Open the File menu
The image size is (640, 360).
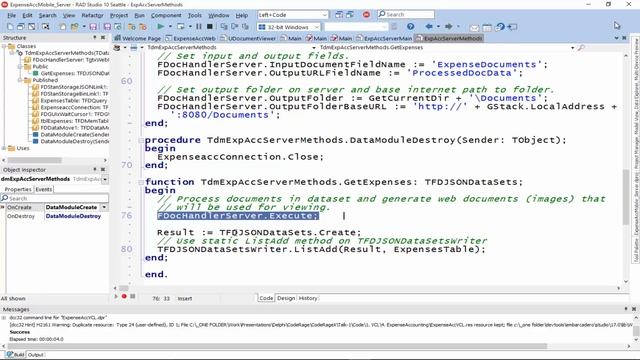[11, 15]
